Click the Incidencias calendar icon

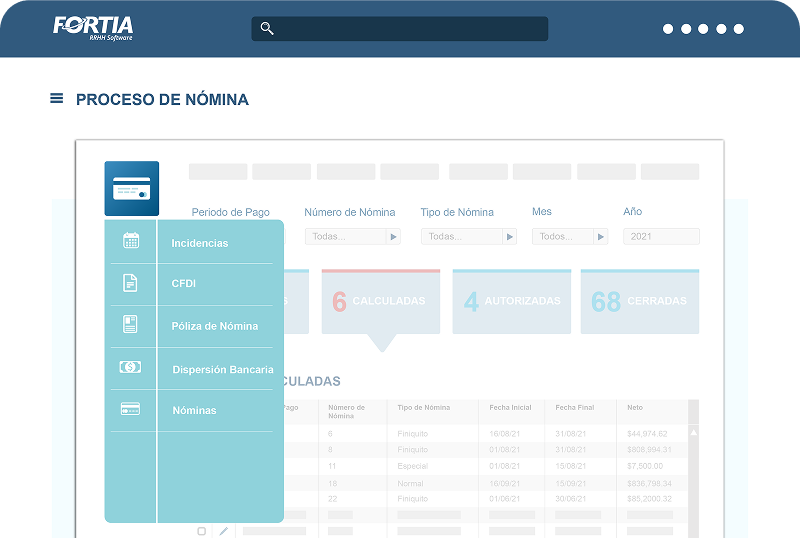tap(131, 241)
